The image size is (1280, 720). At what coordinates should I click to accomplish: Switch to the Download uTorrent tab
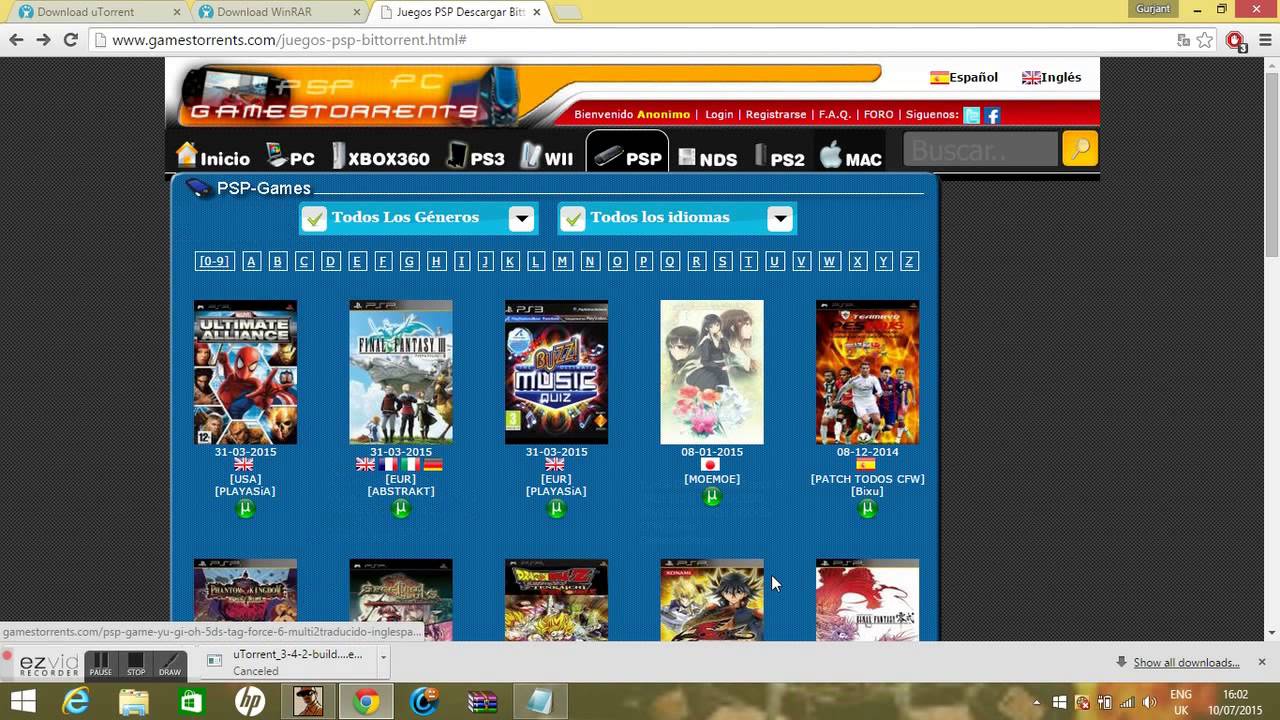[x=96, y=12]
